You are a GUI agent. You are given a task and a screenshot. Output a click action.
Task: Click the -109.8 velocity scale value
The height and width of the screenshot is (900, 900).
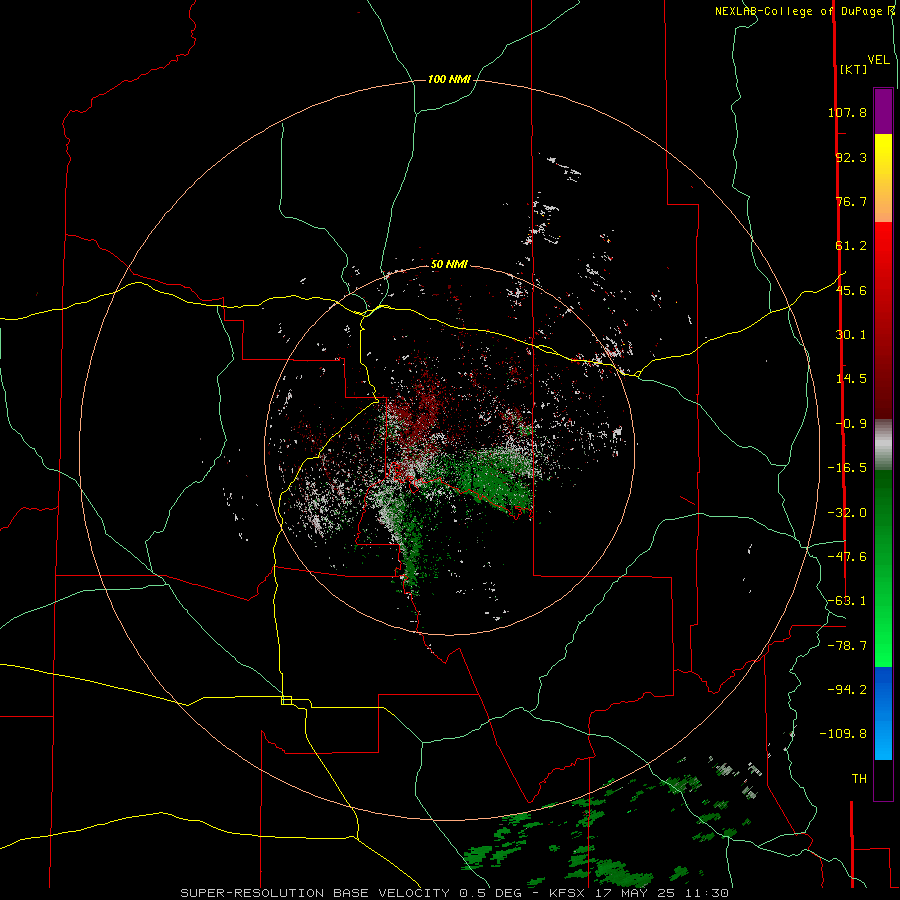pos(843,734)
